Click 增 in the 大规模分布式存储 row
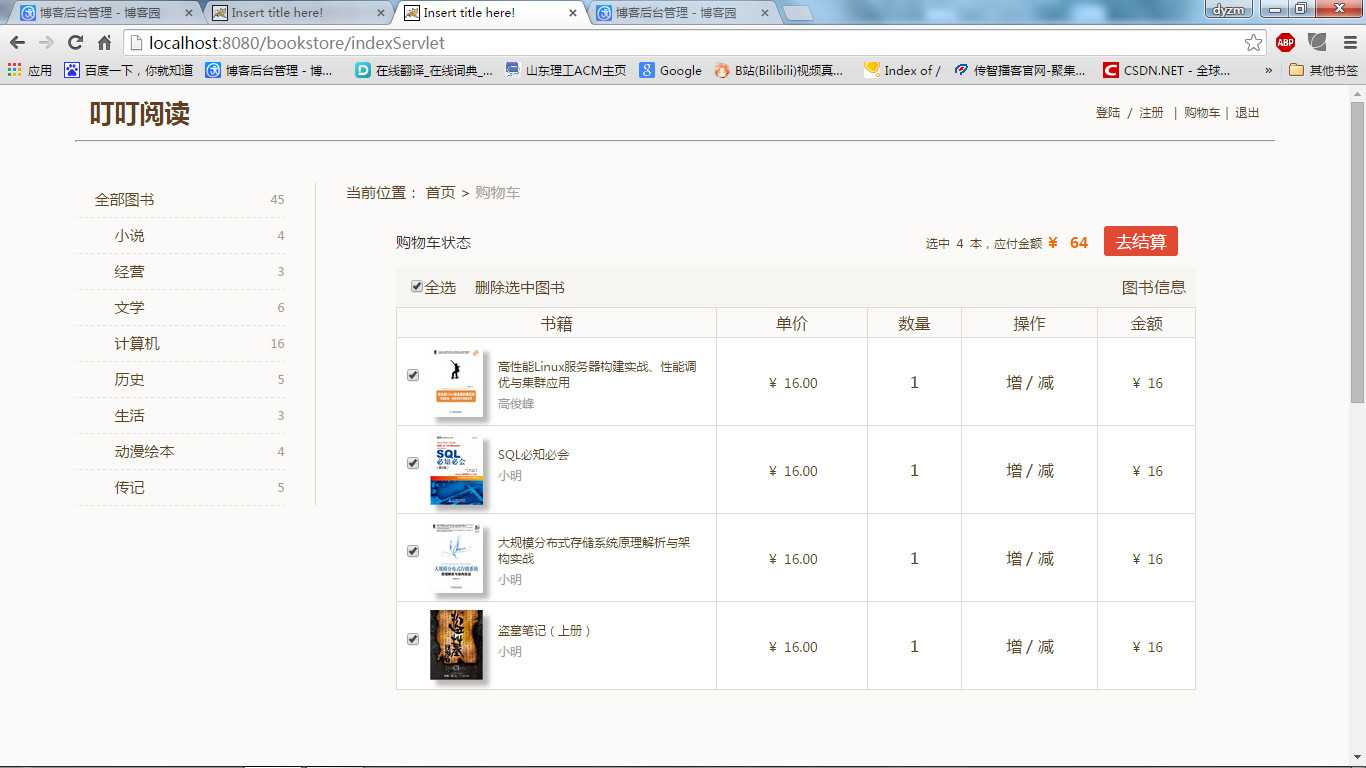 pyautogui.click(x=1014, y=559)
